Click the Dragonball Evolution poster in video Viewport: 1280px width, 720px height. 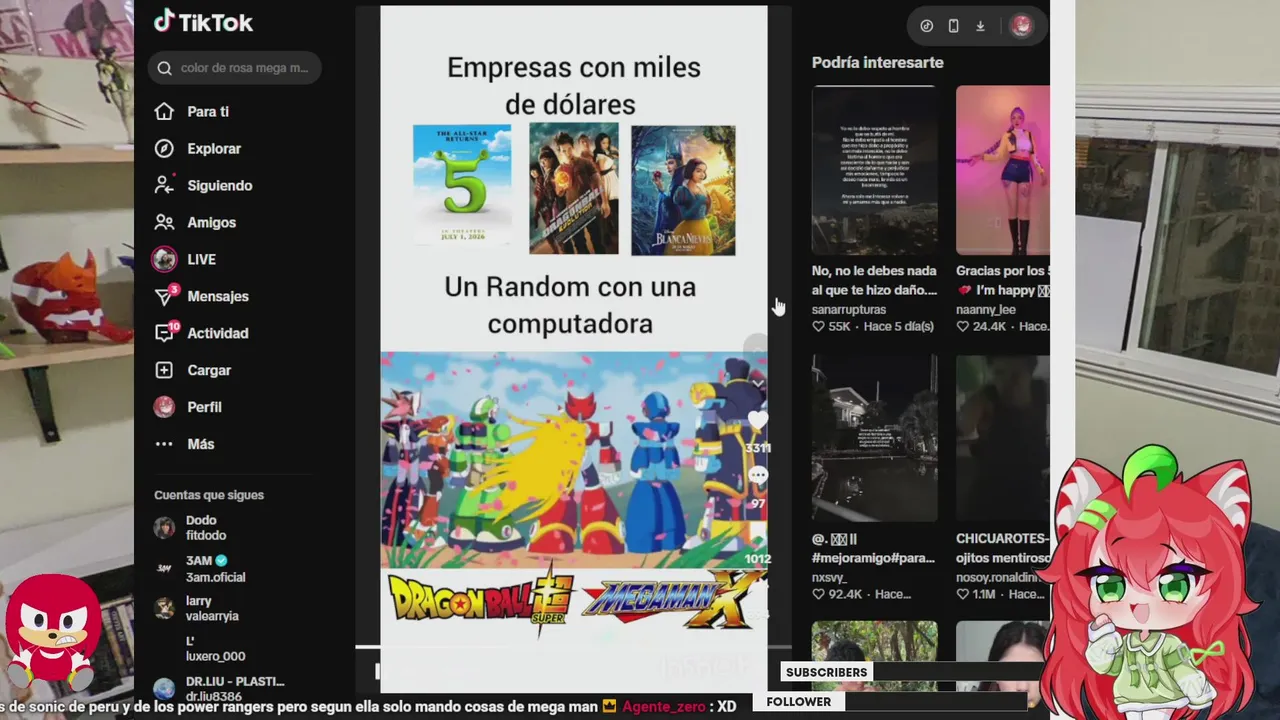(x=574, y=188)
